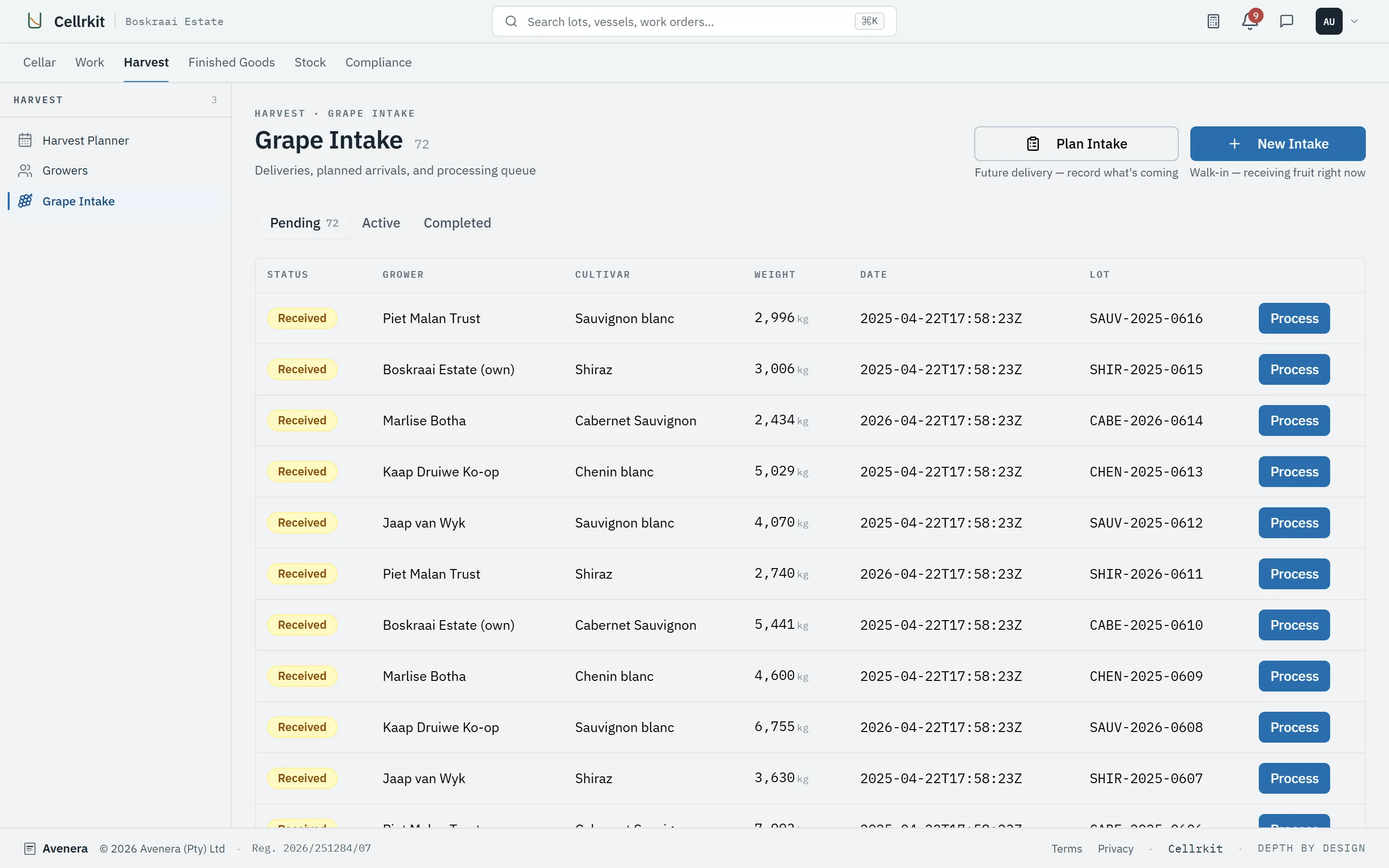The image size is (1389, 868).
Task: Open Harvest Planner sidebar item
Action: 116,140
